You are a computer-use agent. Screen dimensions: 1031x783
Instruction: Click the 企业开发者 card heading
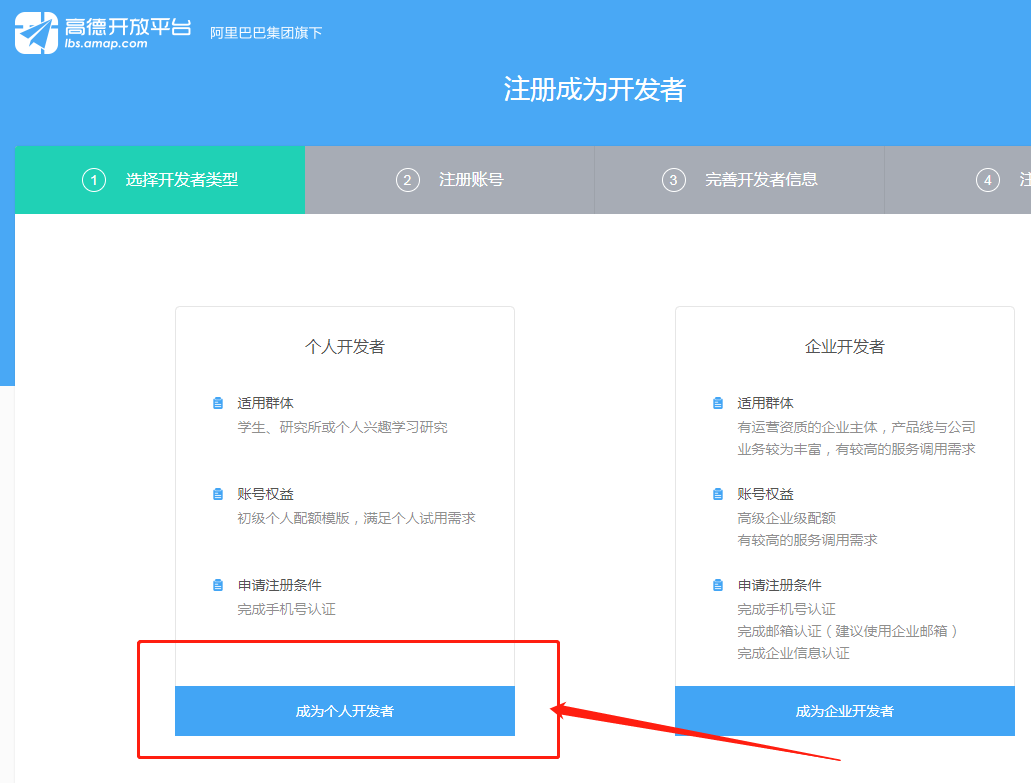point(845,347)
